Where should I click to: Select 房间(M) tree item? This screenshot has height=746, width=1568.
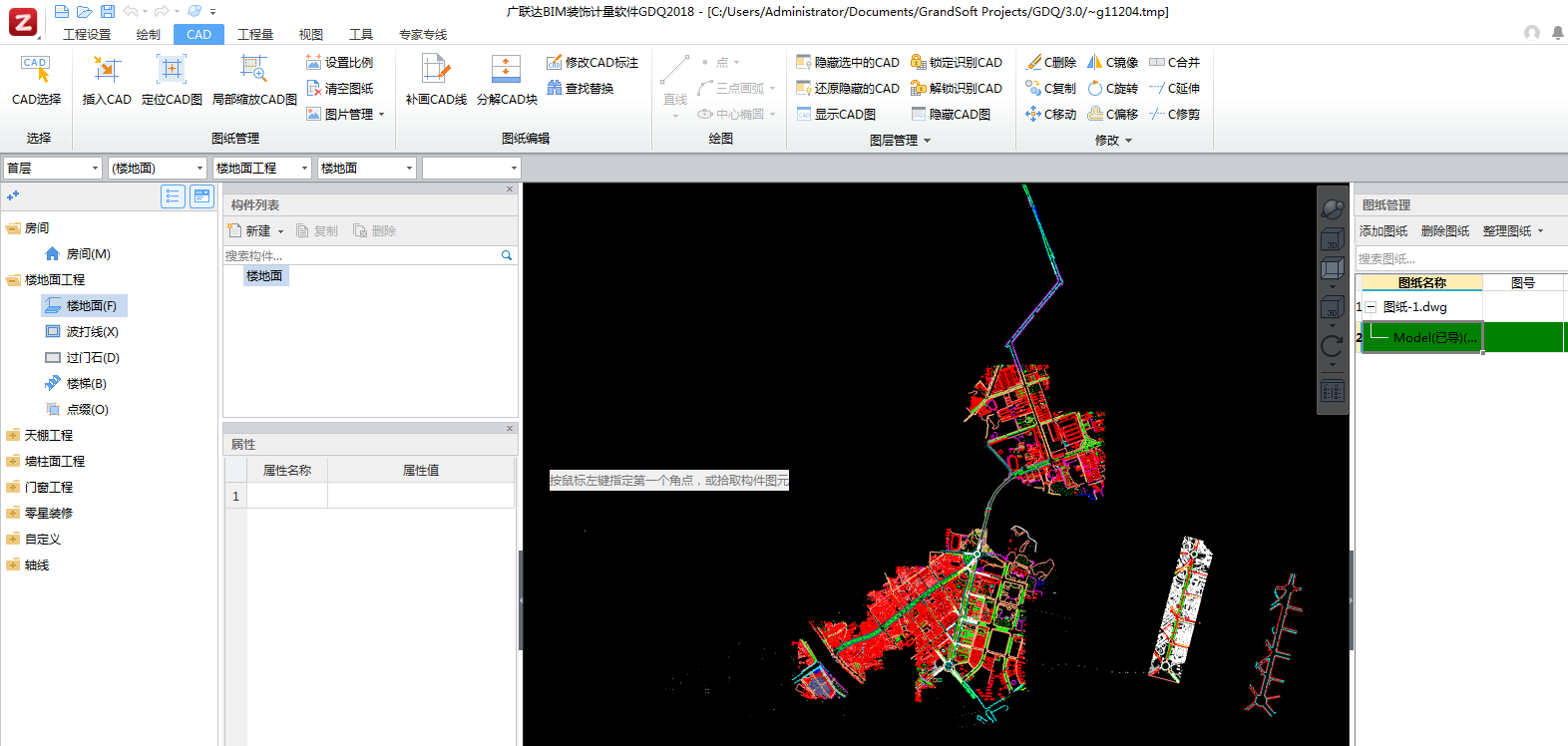[78, 254]
